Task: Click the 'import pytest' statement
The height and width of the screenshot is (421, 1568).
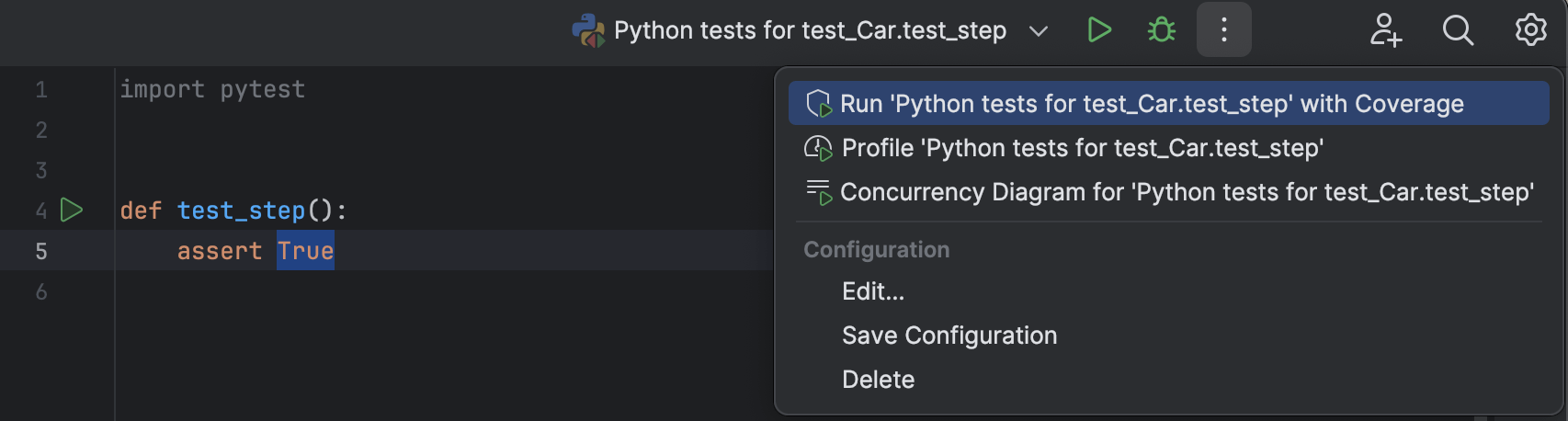Action: (212, 89)
